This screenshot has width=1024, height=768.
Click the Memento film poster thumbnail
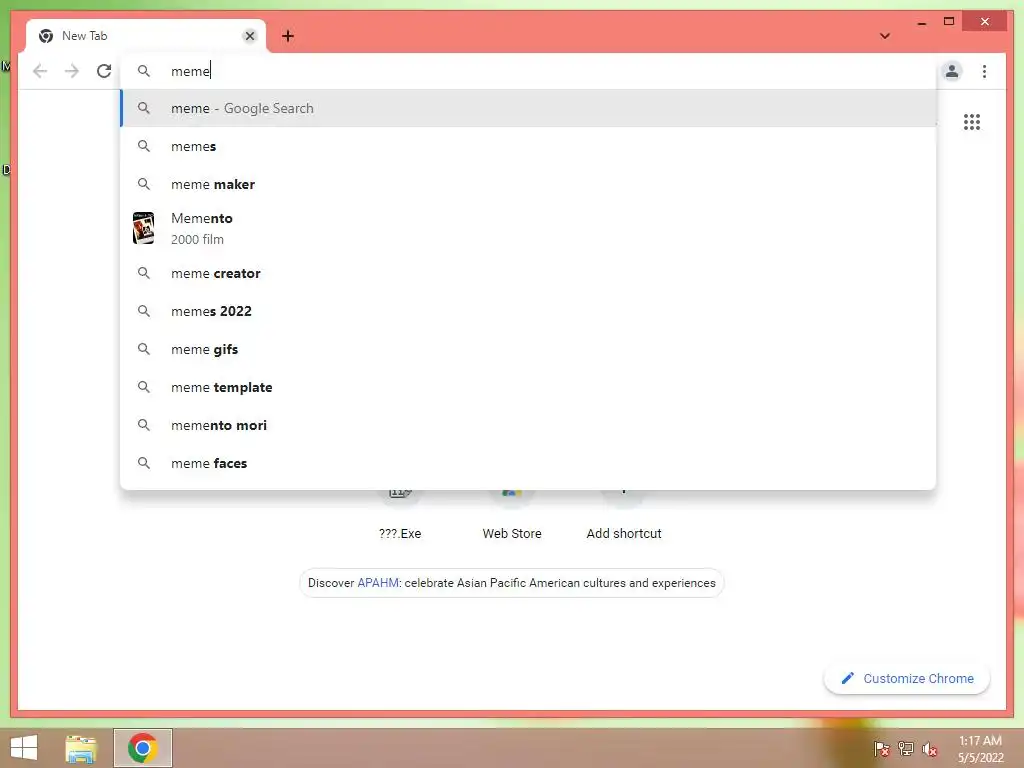[144, 228]
